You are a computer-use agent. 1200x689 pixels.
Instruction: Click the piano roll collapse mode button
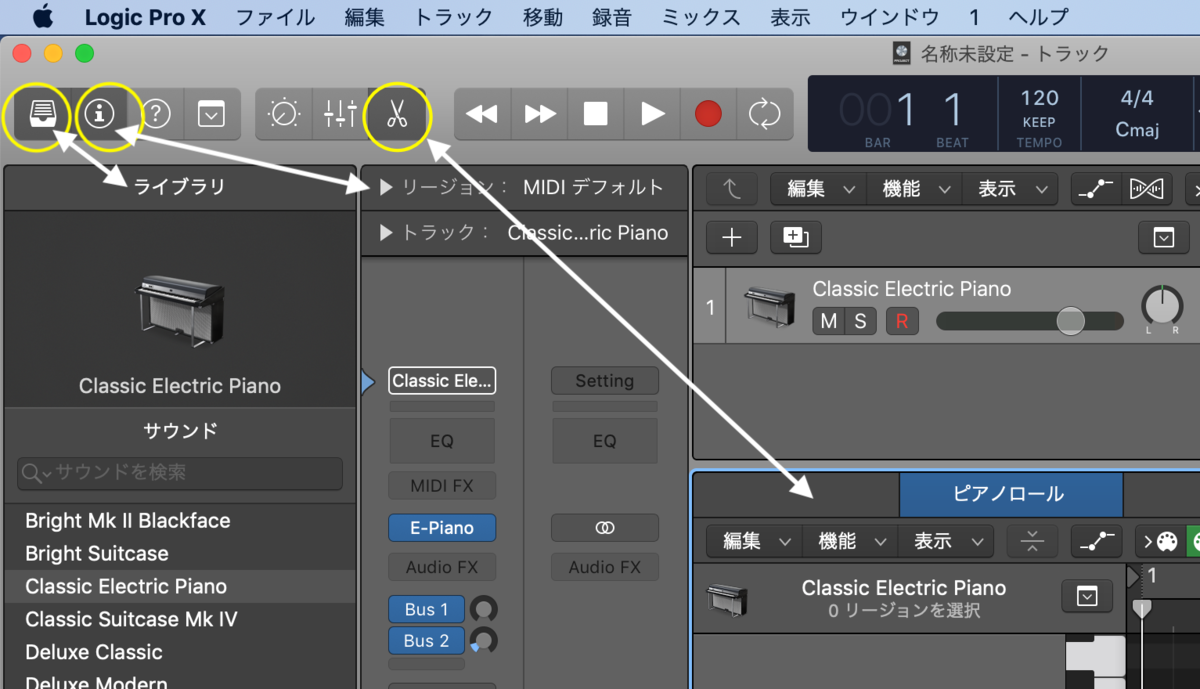(1033, 541)
